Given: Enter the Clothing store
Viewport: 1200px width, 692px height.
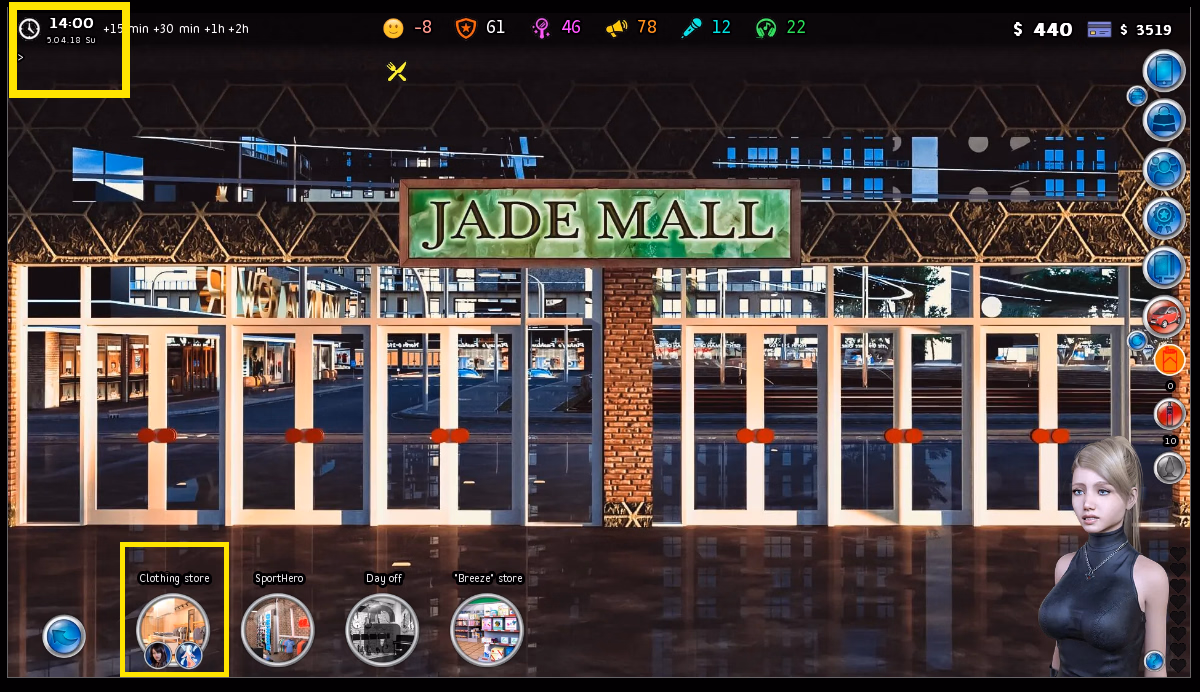Looking at the screenshot, I should coord(173,629).
